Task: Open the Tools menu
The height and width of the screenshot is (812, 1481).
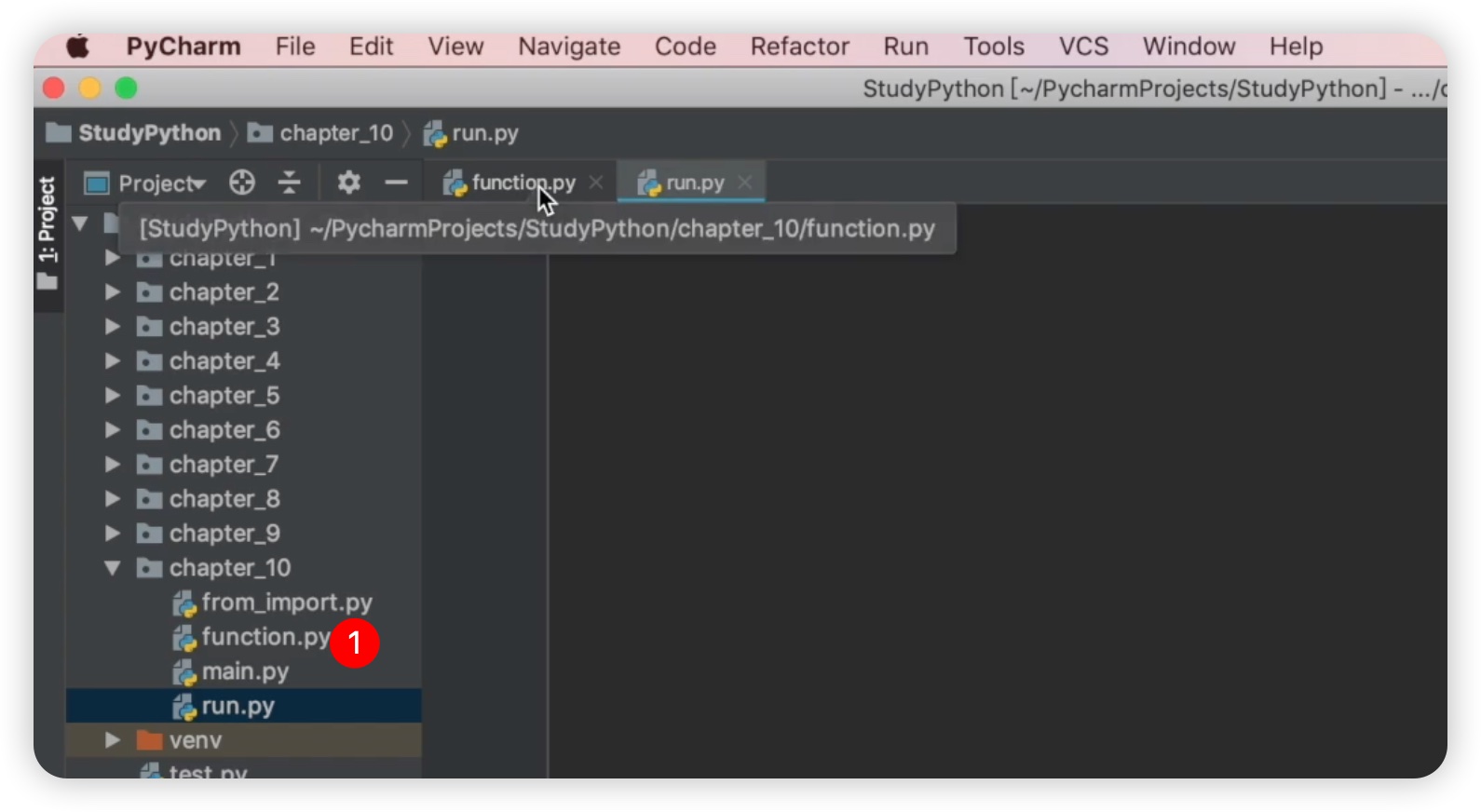Action: click(x=994, y=47)
